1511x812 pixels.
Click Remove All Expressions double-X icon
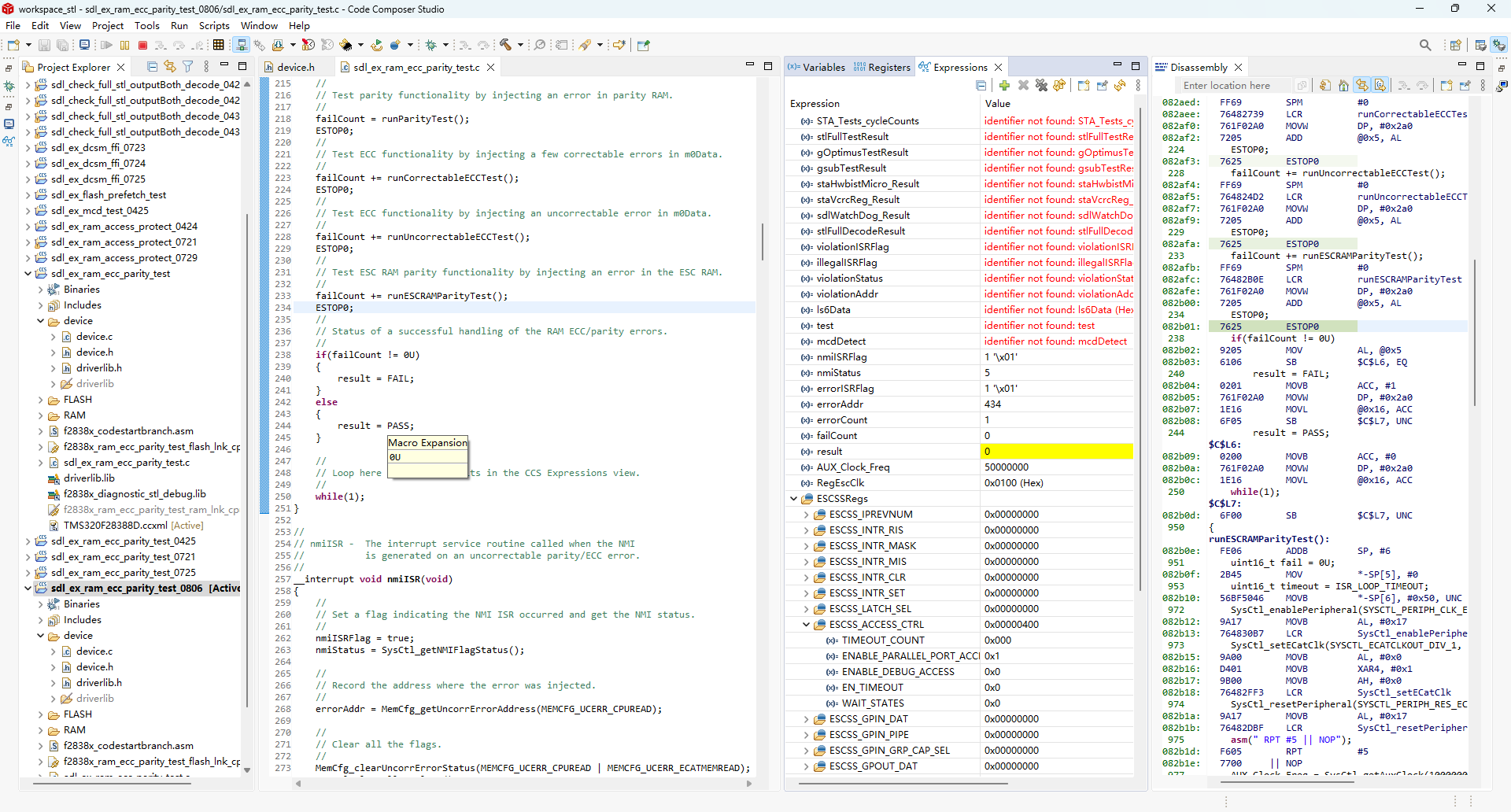(x=1041, y=85)
